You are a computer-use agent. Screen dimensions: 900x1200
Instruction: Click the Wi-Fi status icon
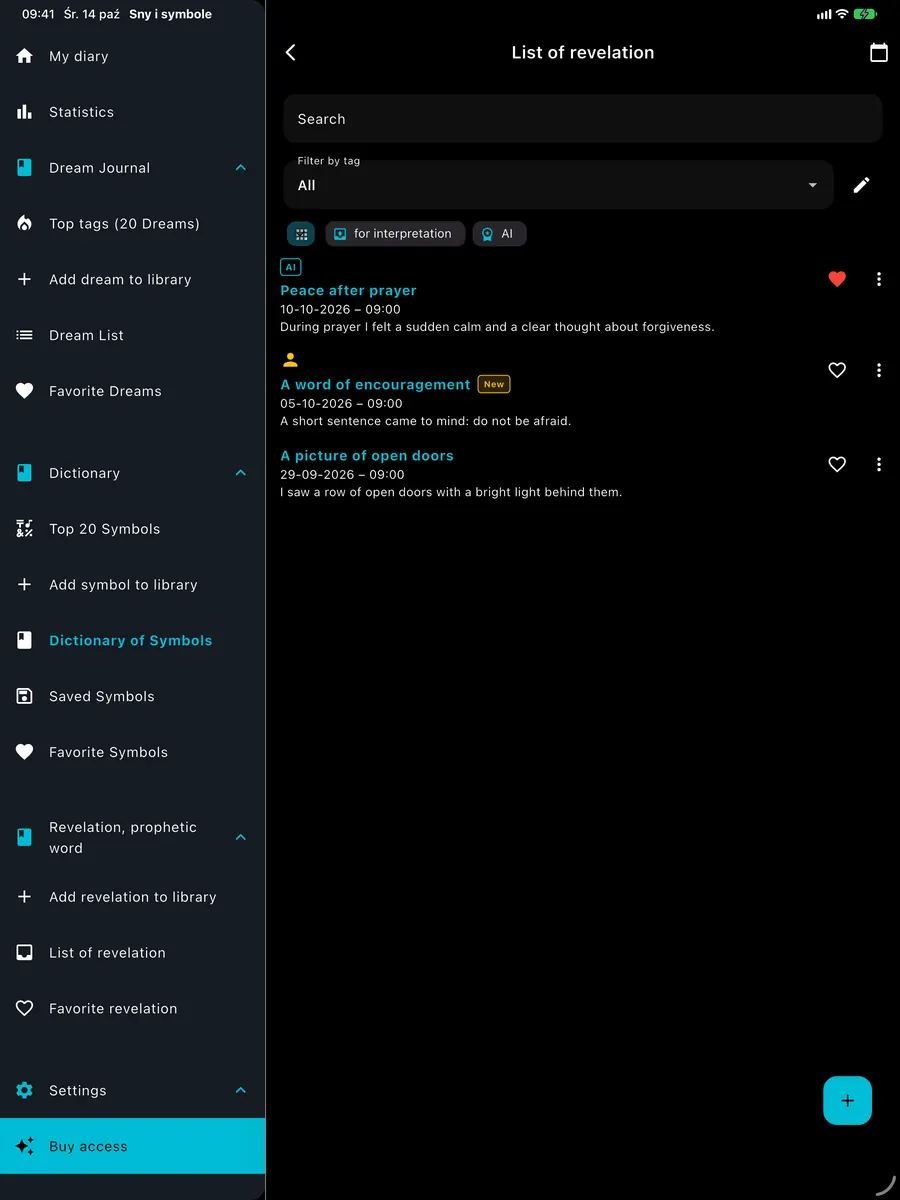point(842,14)
